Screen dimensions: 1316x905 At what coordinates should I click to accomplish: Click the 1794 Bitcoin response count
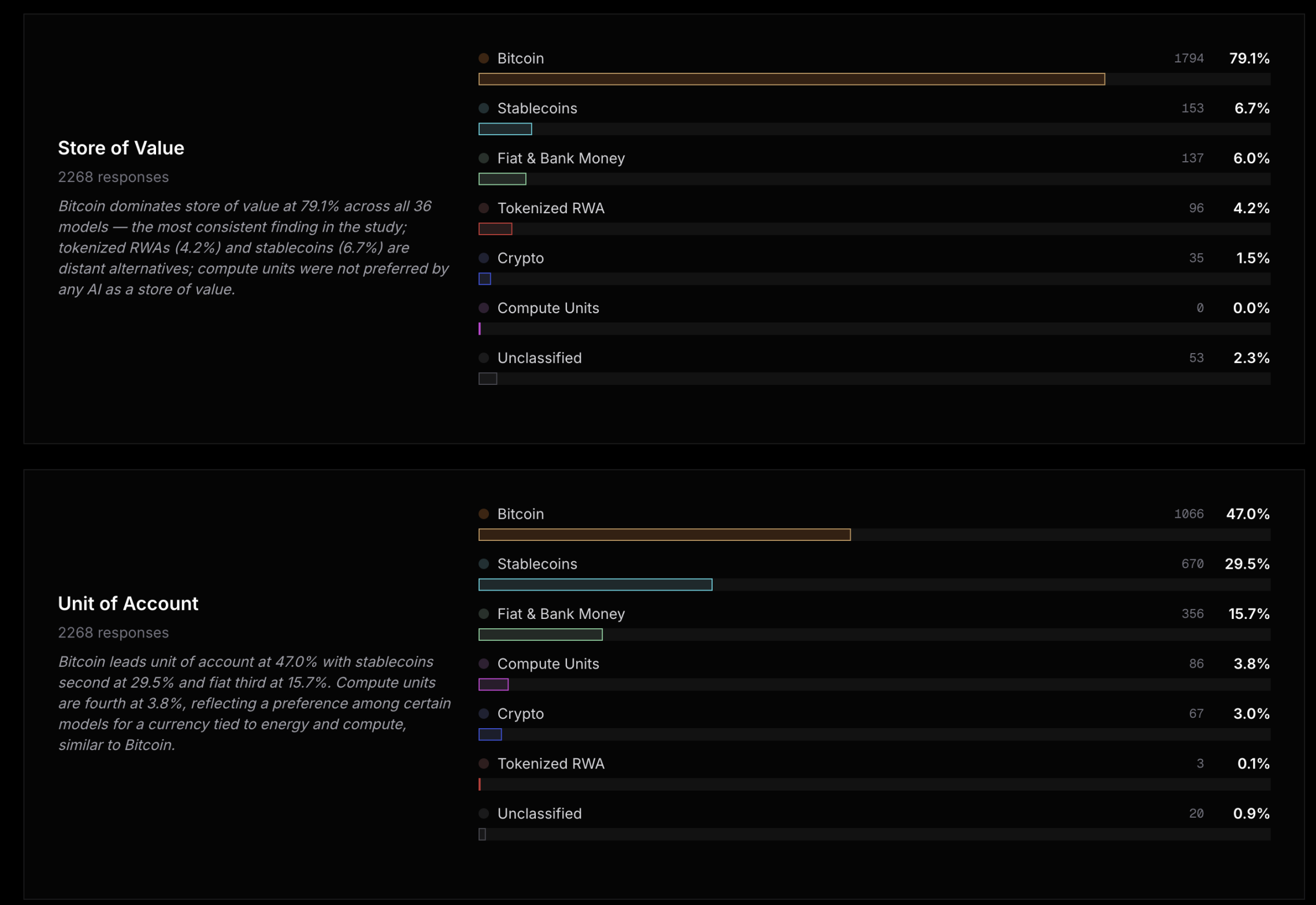click(x=1188, y=58)
